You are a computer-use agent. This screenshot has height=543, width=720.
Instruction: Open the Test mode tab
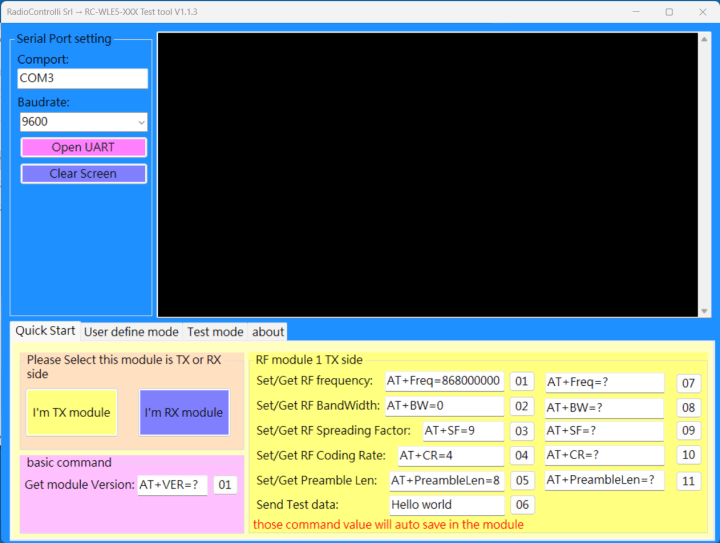[x=215, y=332]
